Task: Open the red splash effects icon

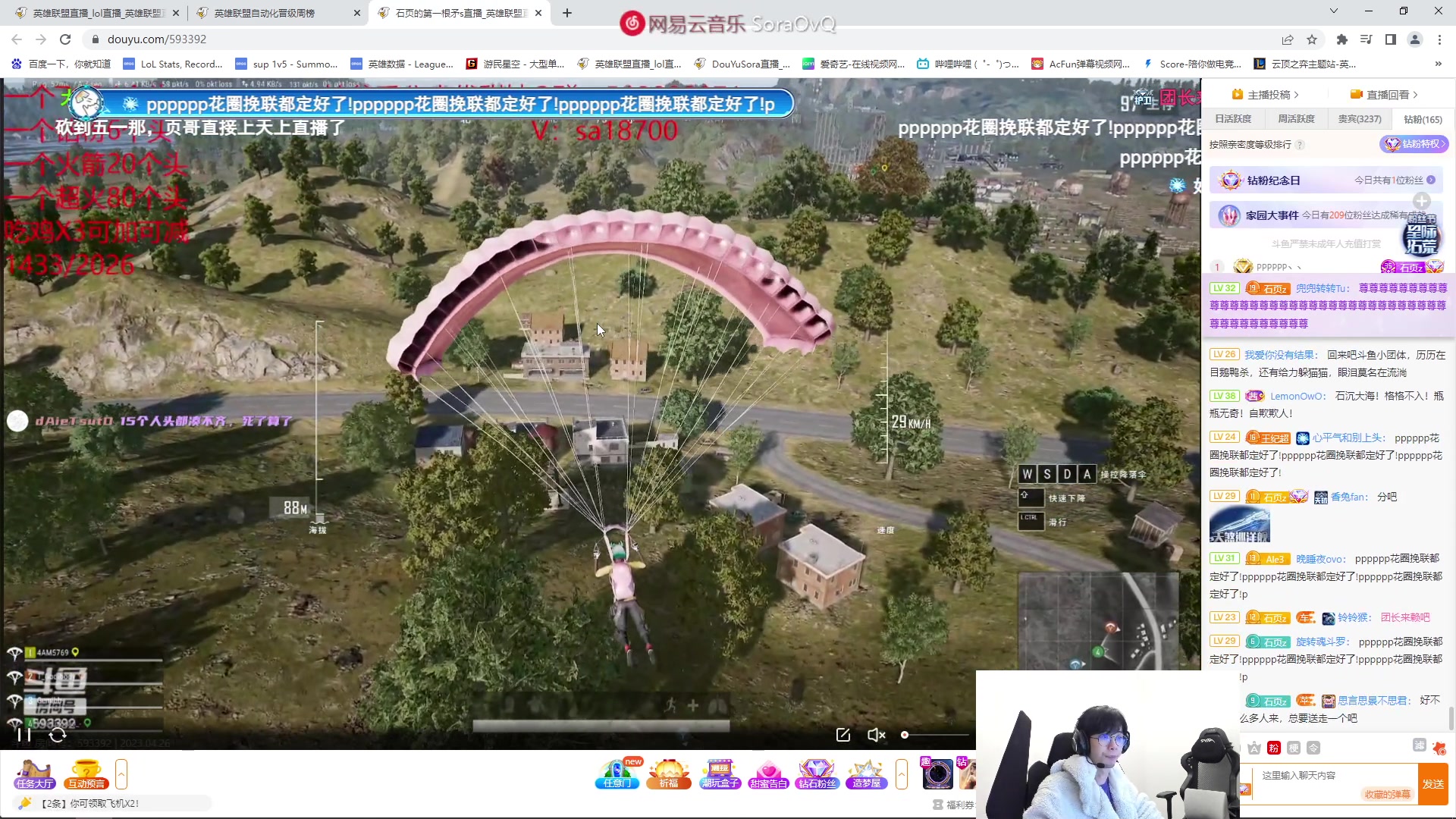Action: click(1439, 748)
